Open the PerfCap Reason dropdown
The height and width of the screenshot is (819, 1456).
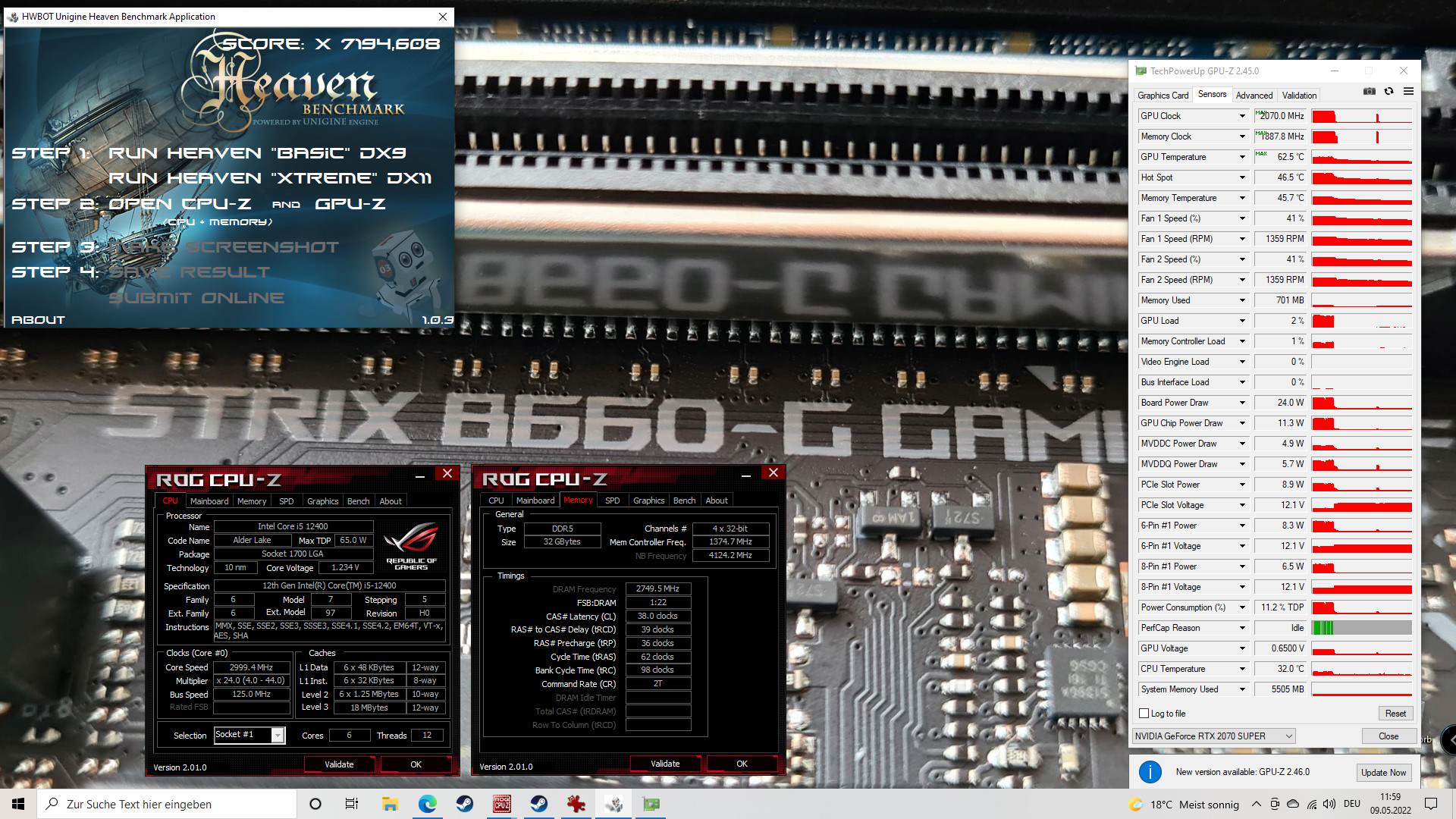[1242, 628]
